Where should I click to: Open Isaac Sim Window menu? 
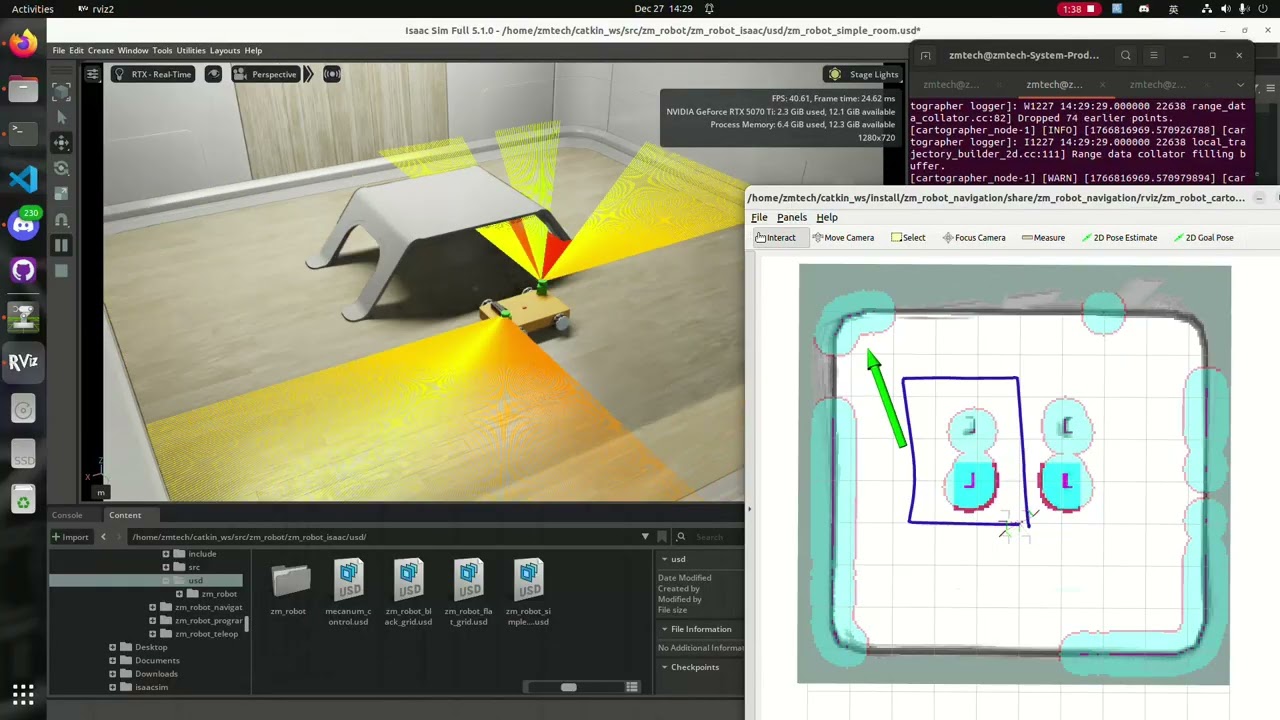click(133, 50)
